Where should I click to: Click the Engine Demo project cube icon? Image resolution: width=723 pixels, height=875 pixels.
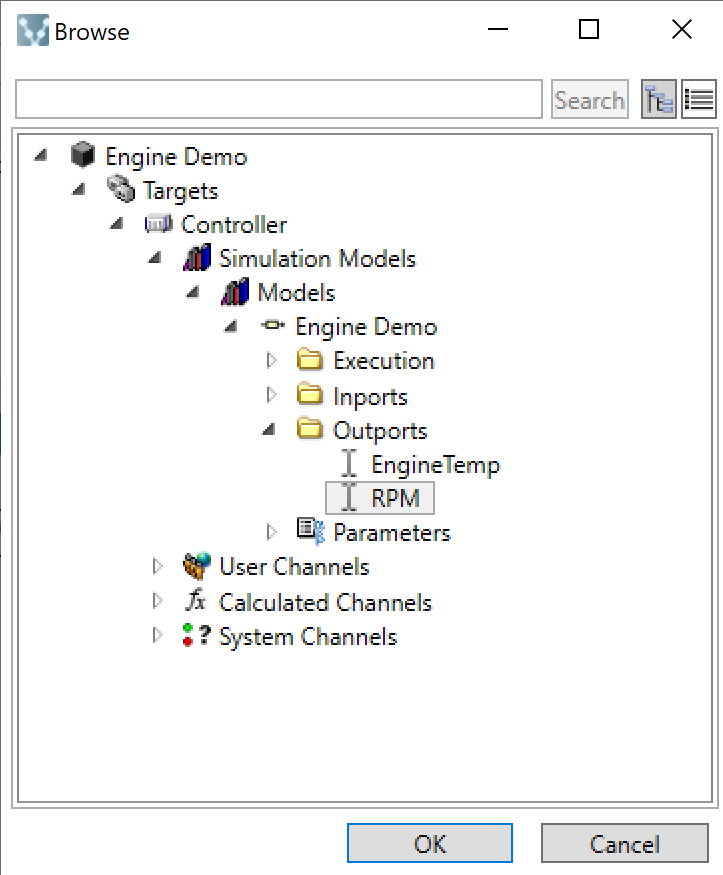[83, 156]
